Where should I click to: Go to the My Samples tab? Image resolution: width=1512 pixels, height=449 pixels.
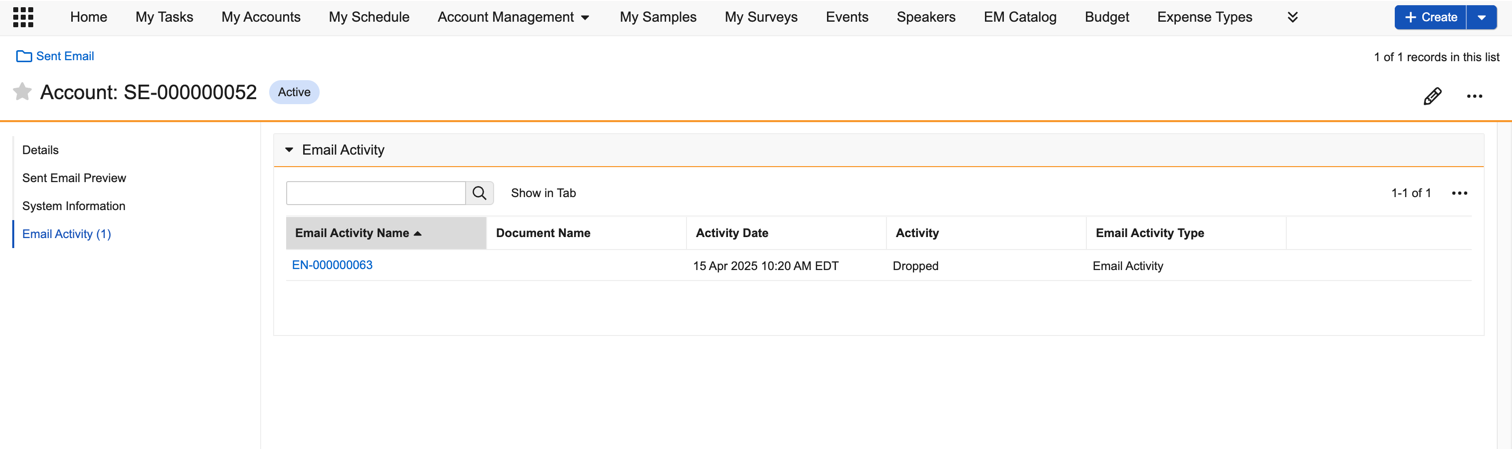(x=658, y=17)
